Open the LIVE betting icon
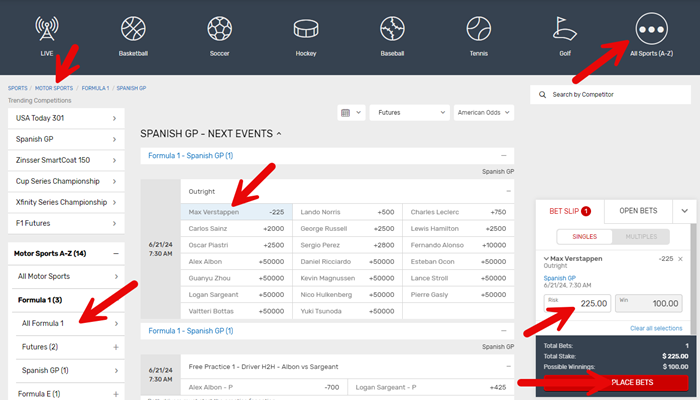The height and width of the screenshot is (400, 700). [46, 28]
